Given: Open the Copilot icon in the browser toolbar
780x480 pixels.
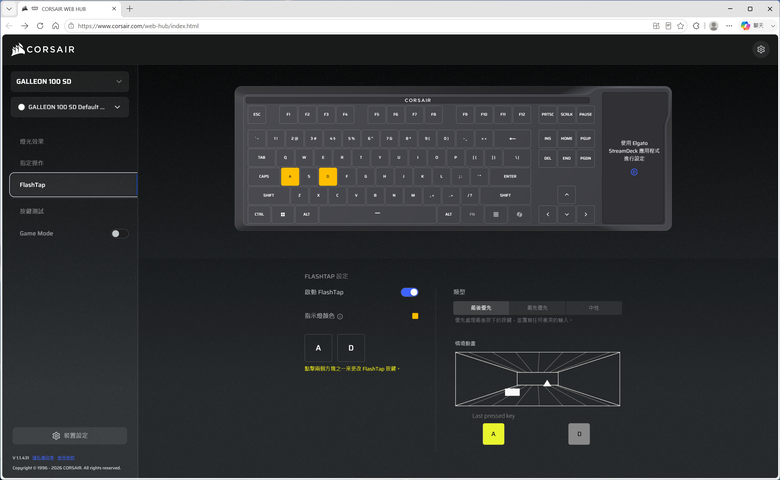Looking at the screenshot, I should (745, 26).
